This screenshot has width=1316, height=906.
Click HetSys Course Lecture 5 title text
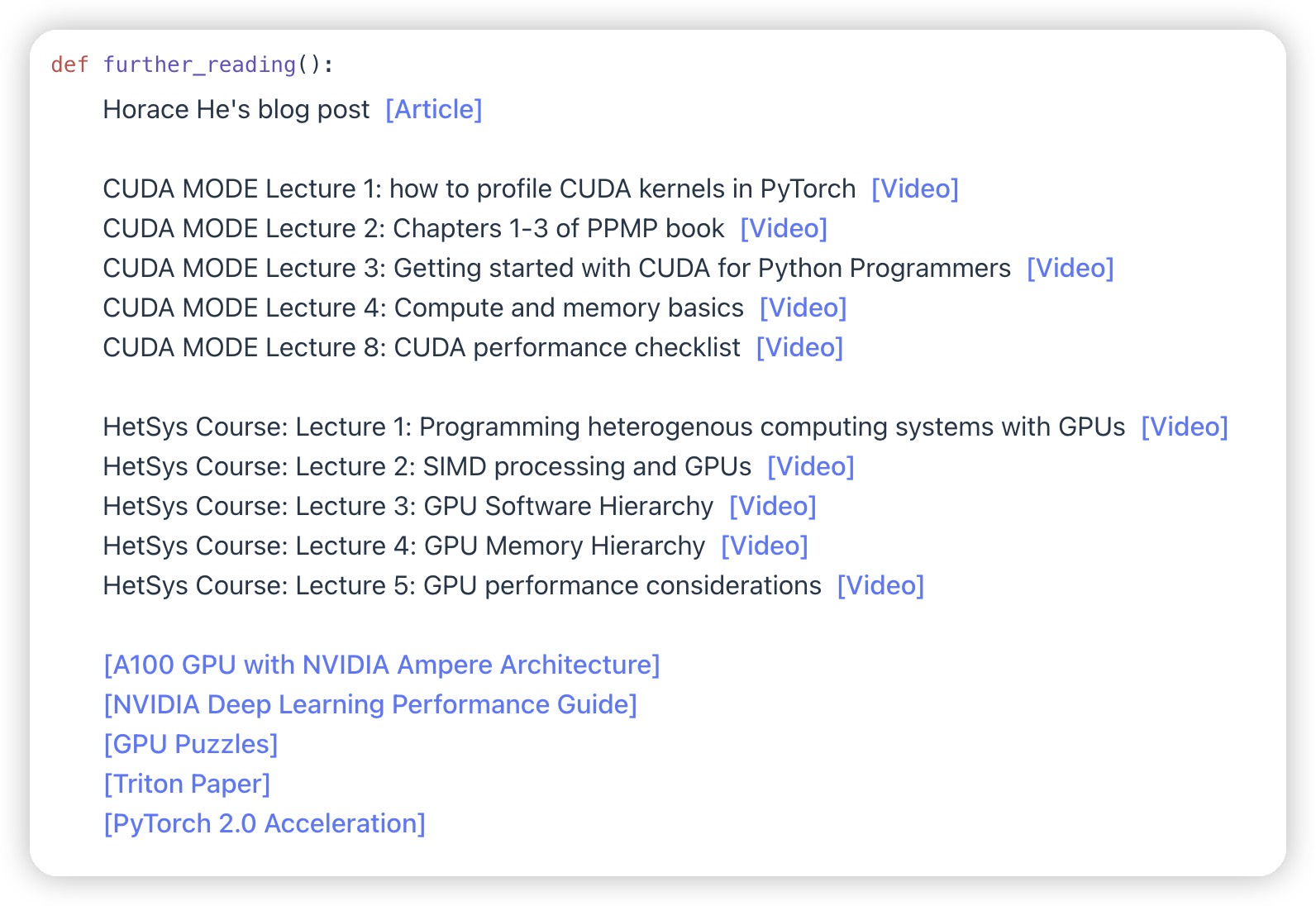pyautogui.click(x=461, y=585)
